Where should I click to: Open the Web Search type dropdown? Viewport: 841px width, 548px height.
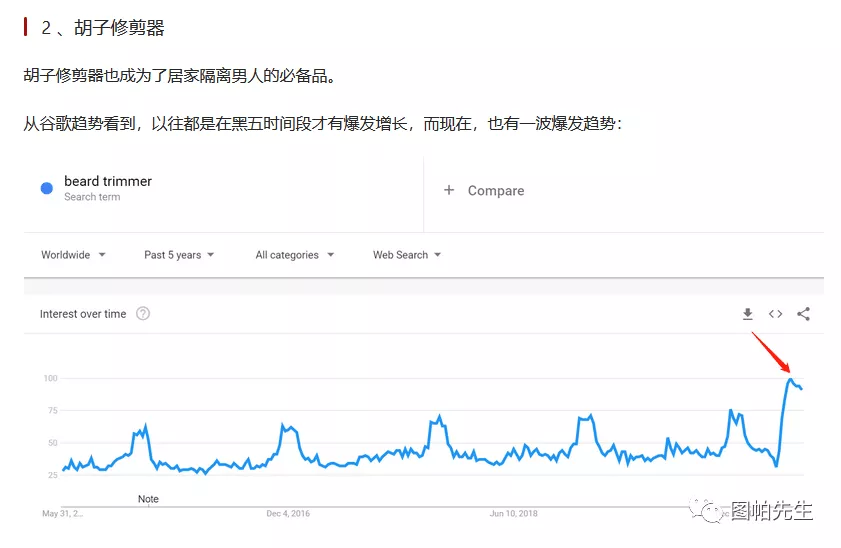click(x=406, y=255)
